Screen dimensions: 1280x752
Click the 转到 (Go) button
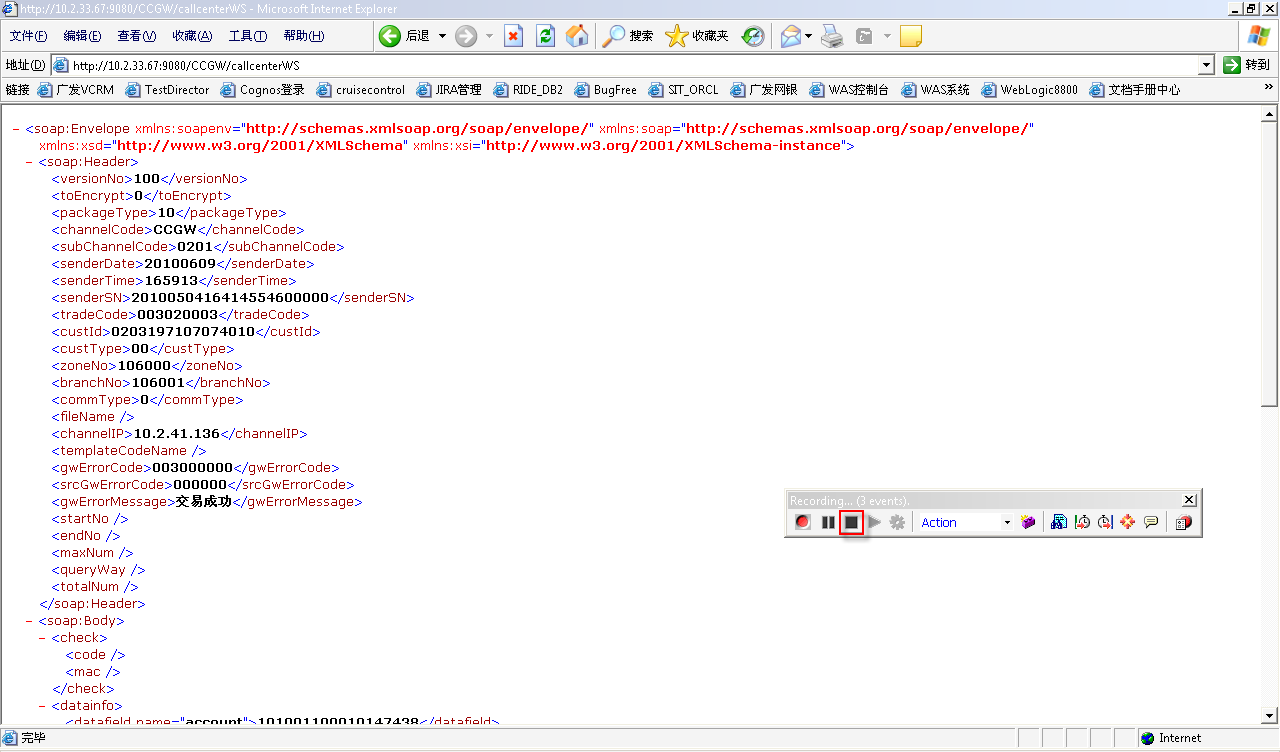1247,65
